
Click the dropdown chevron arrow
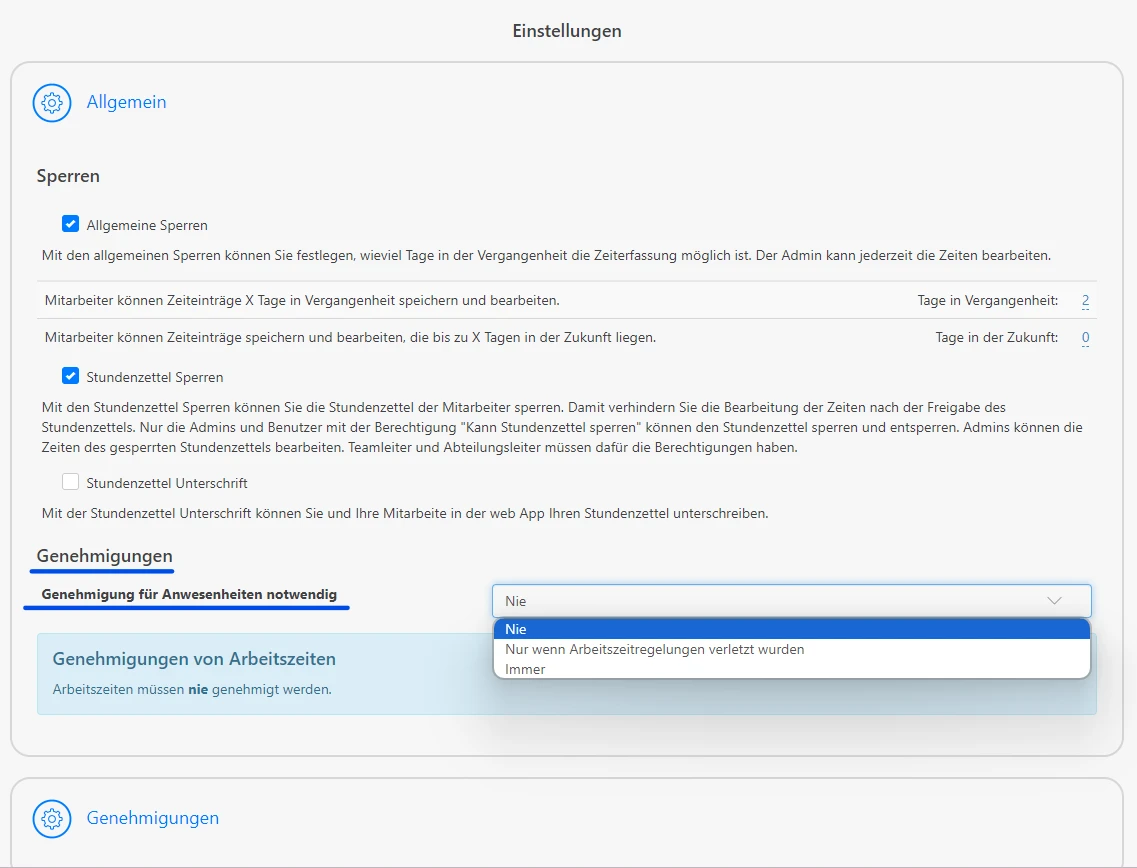click(x=1054, y=600)
